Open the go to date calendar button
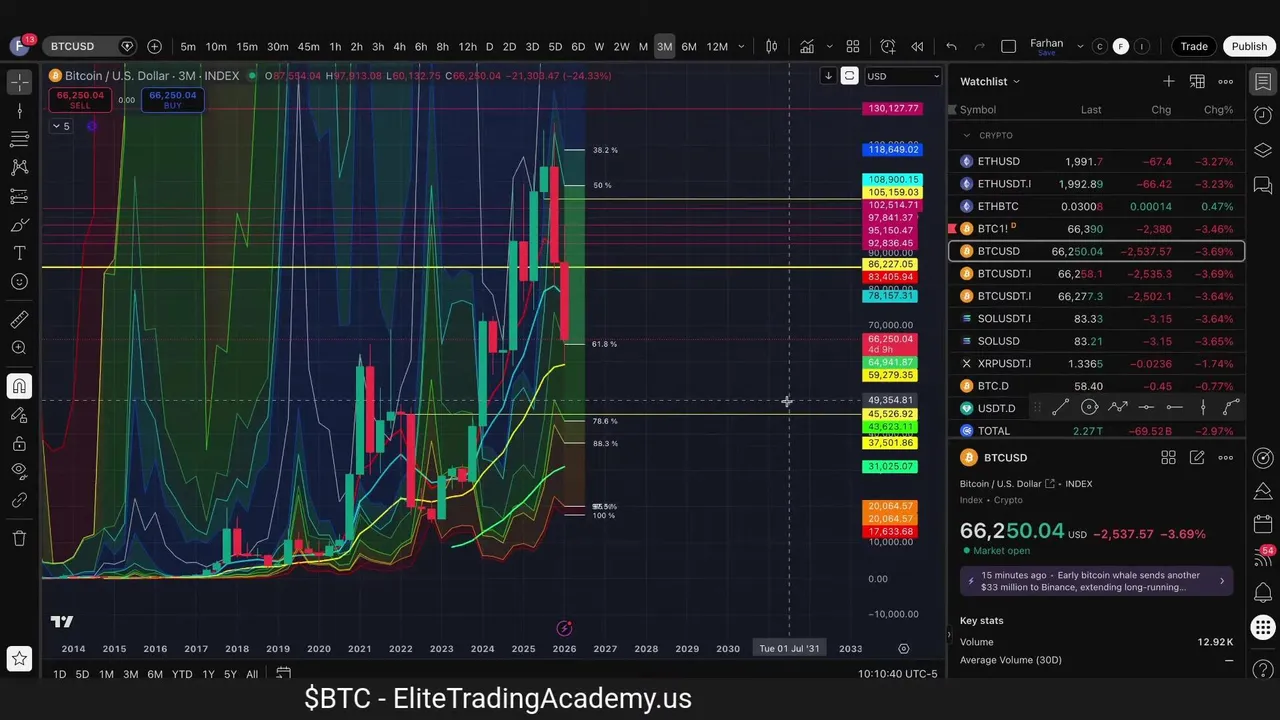This screenshot has width=1280, height=720. [283, 674]
